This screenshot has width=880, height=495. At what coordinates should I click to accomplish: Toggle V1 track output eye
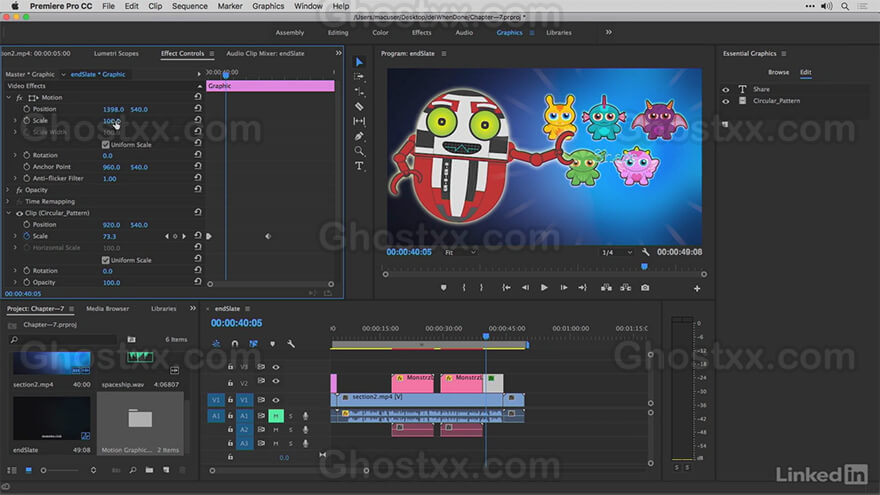(x=276, y=400)
